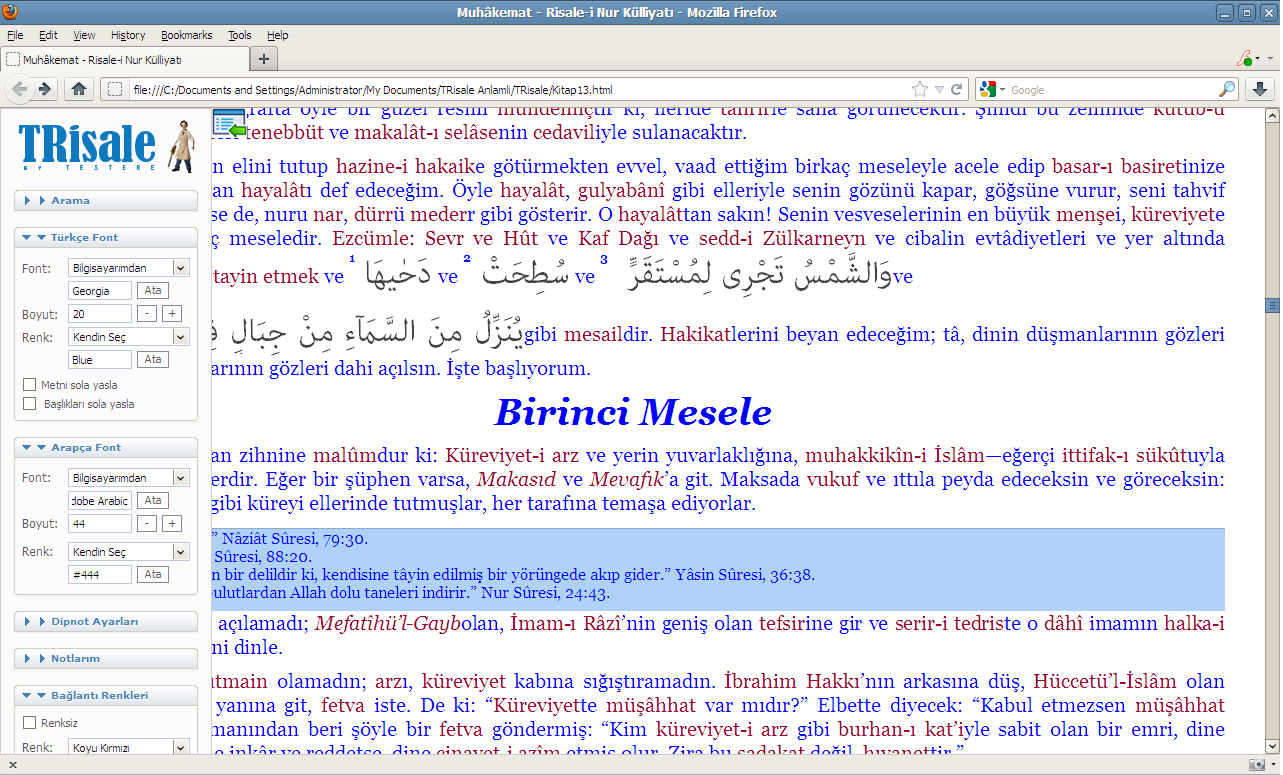Open the Downloads arrow button
This screenshot has width=1283, height=775.
pyautogui.click(x=1260, y=89)
